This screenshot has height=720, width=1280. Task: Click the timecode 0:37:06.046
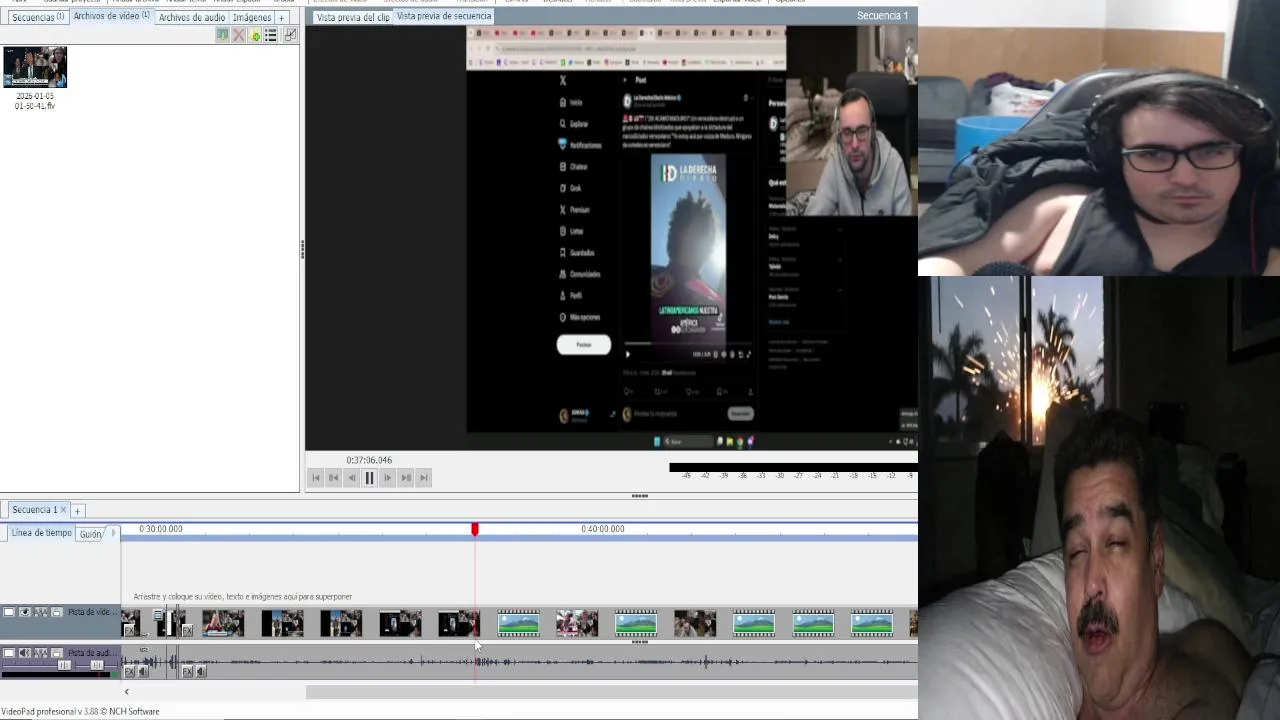click(x=369, y=460)
